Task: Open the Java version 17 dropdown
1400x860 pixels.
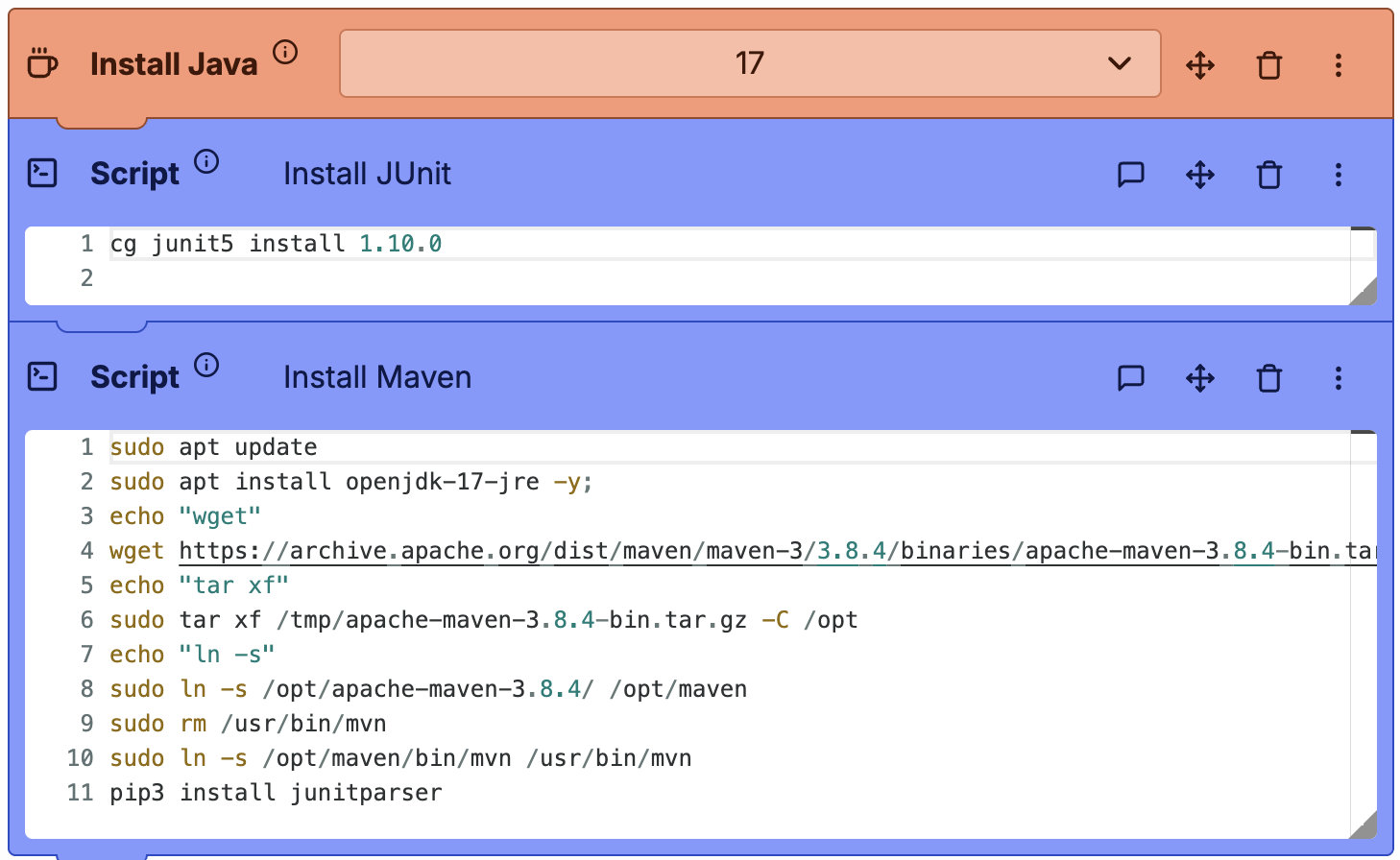Action: (749, 64)
